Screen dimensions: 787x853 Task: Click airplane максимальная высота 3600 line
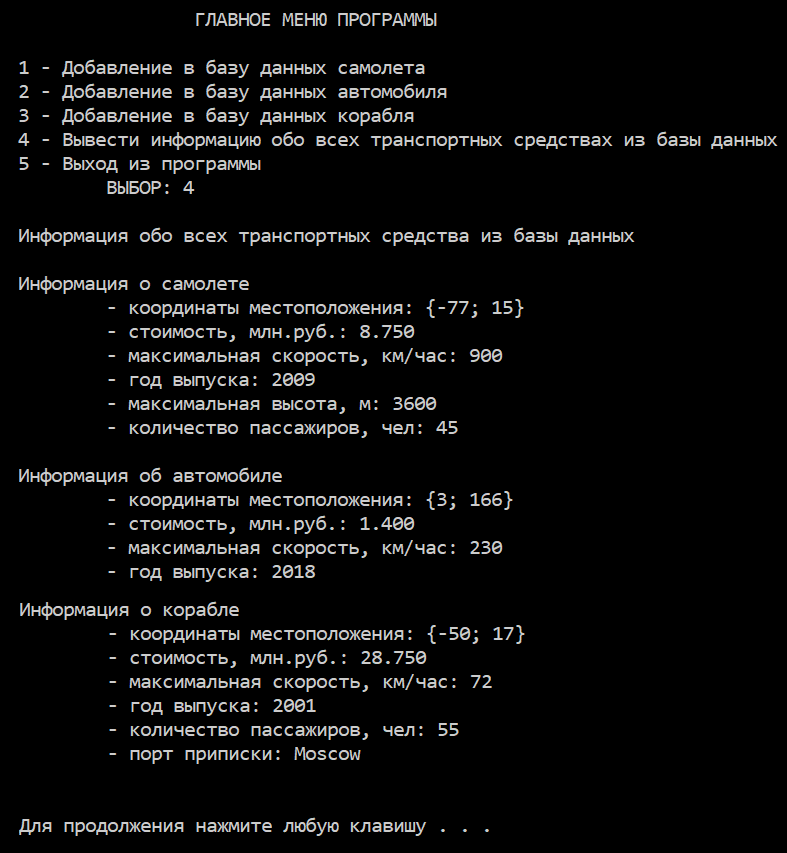click(271, 404)
